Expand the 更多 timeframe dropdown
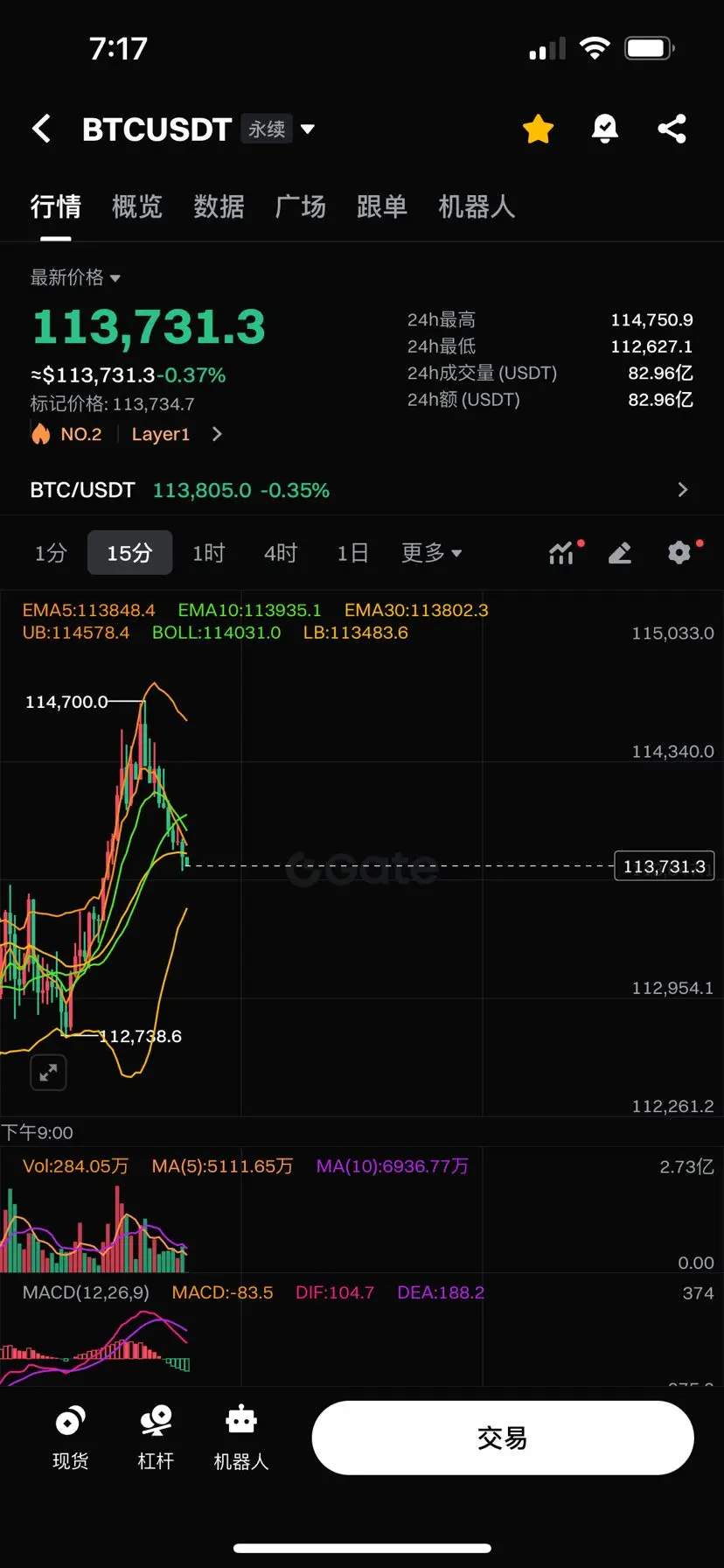Screen dimensions: 724x1568 (x=431, y=553)
